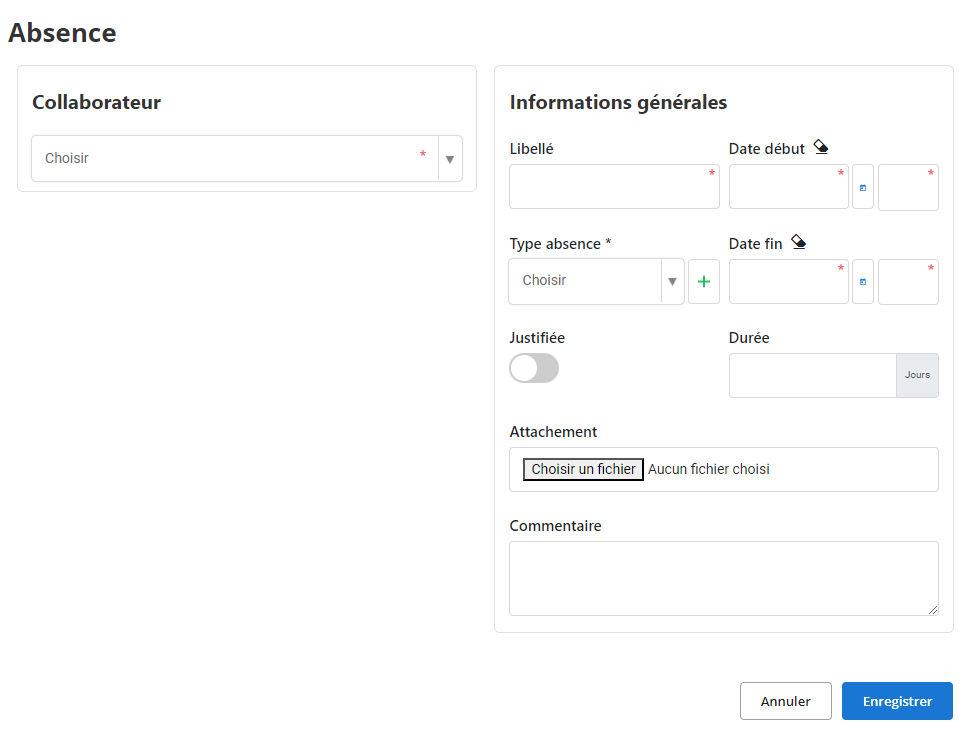Click 'Aucun fichier choisi' text
The width and height of the screenshot is (971, 748).
[x=708, y=469]
